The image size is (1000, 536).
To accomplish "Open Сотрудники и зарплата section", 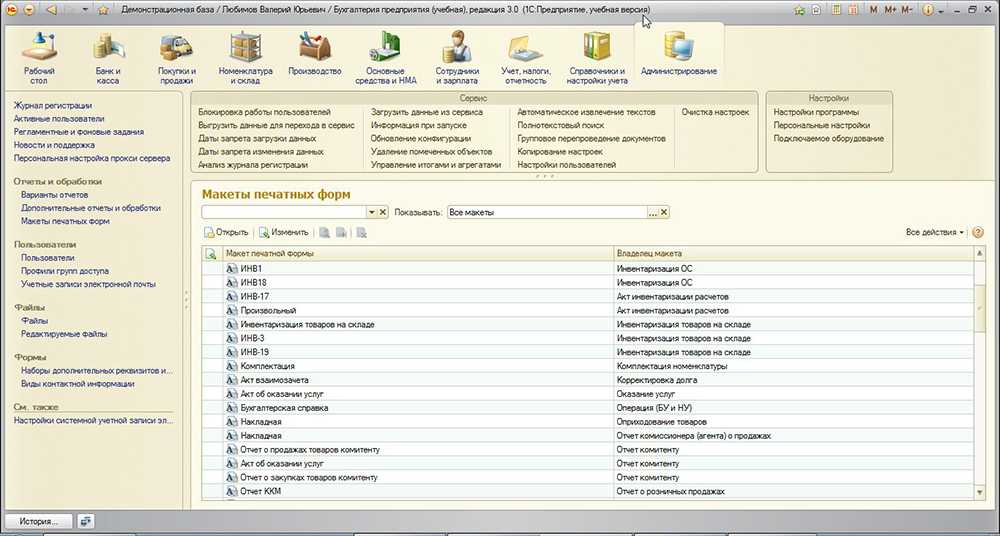I will tap(457, 48).
